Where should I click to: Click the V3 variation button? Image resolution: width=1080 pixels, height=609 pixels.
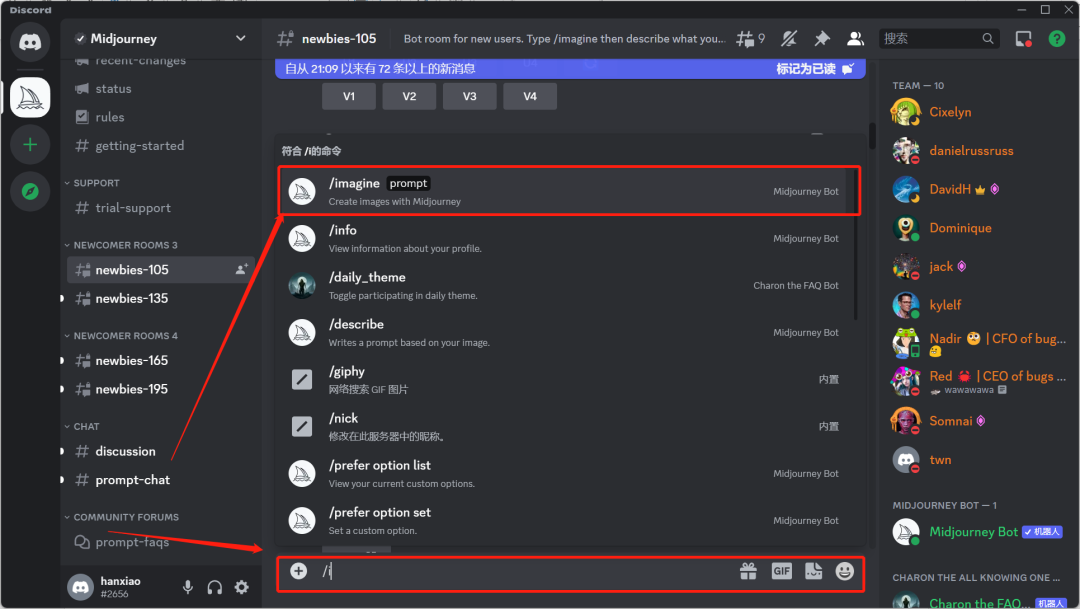tap(470, 96)
